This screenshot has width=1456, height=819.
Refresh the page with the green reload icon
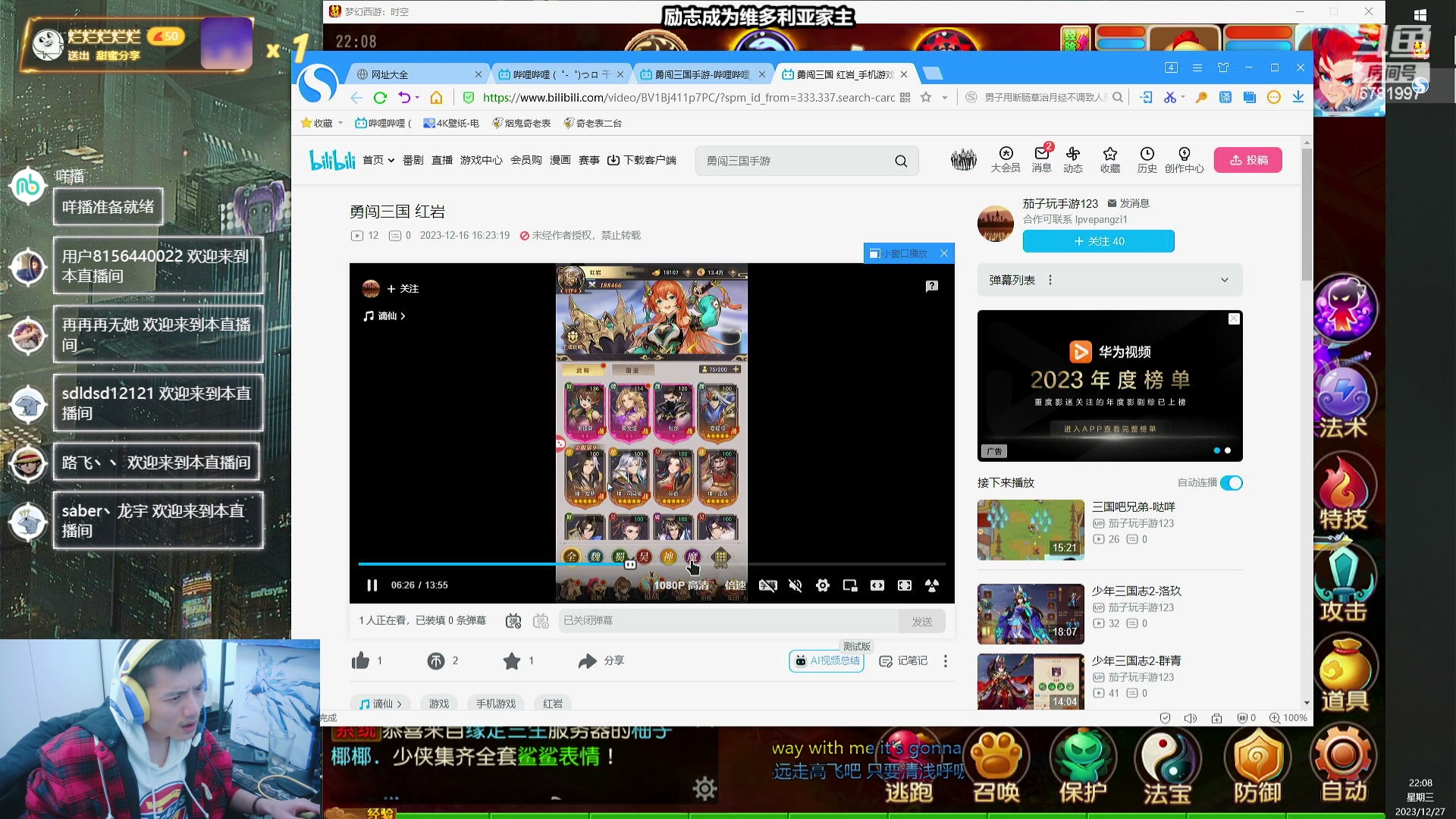(380, 97)
